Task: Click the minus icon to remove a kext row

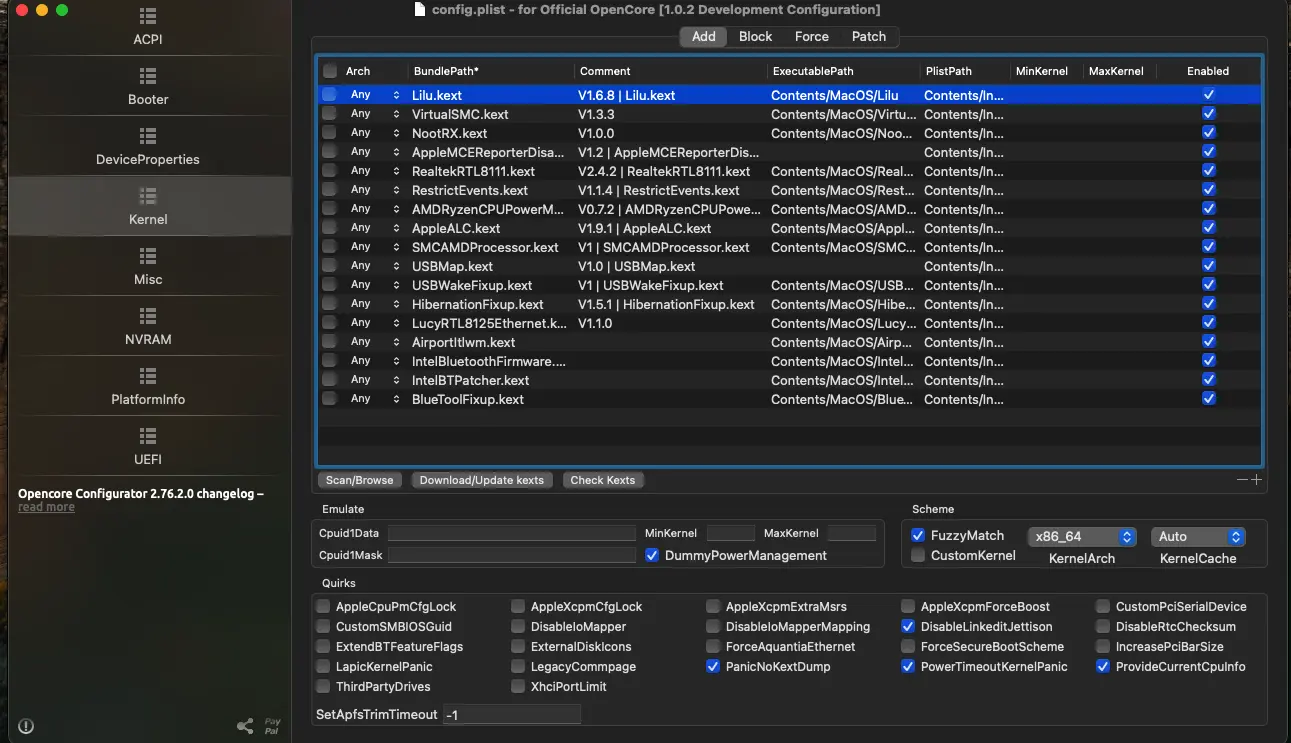Action: point(1243,480)
